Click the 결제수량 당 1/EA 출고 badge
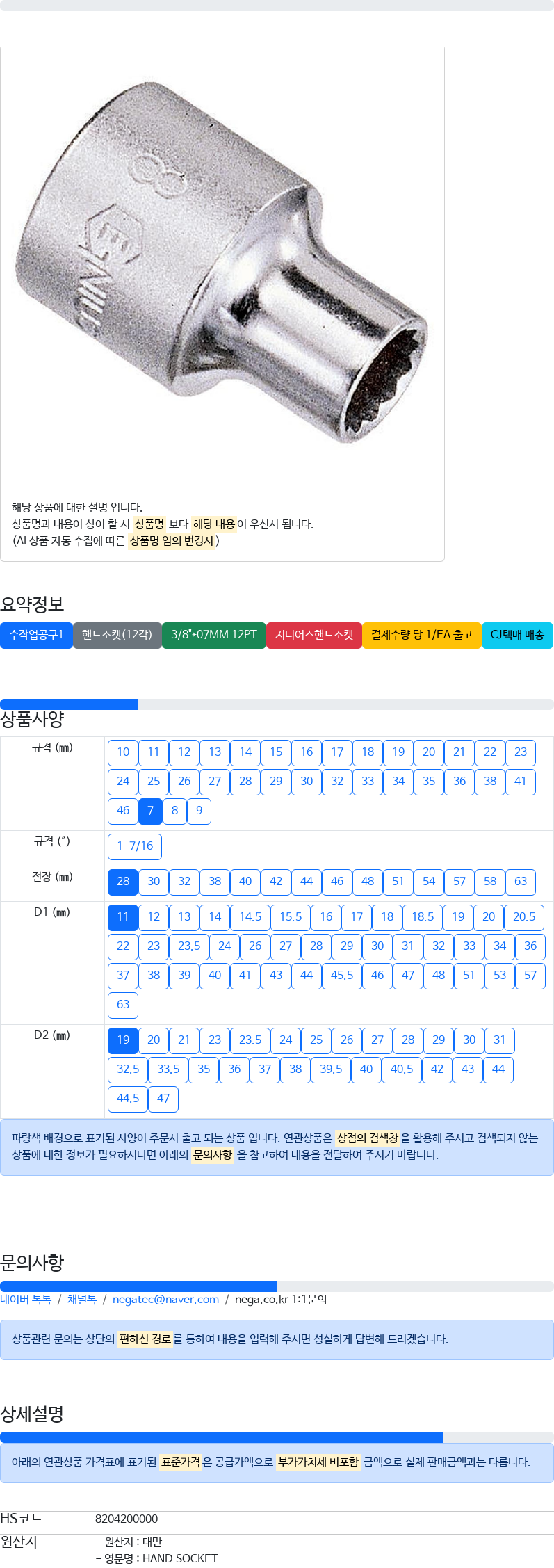The width and height of the screenshot is (554, 1568). pos(422,635)
